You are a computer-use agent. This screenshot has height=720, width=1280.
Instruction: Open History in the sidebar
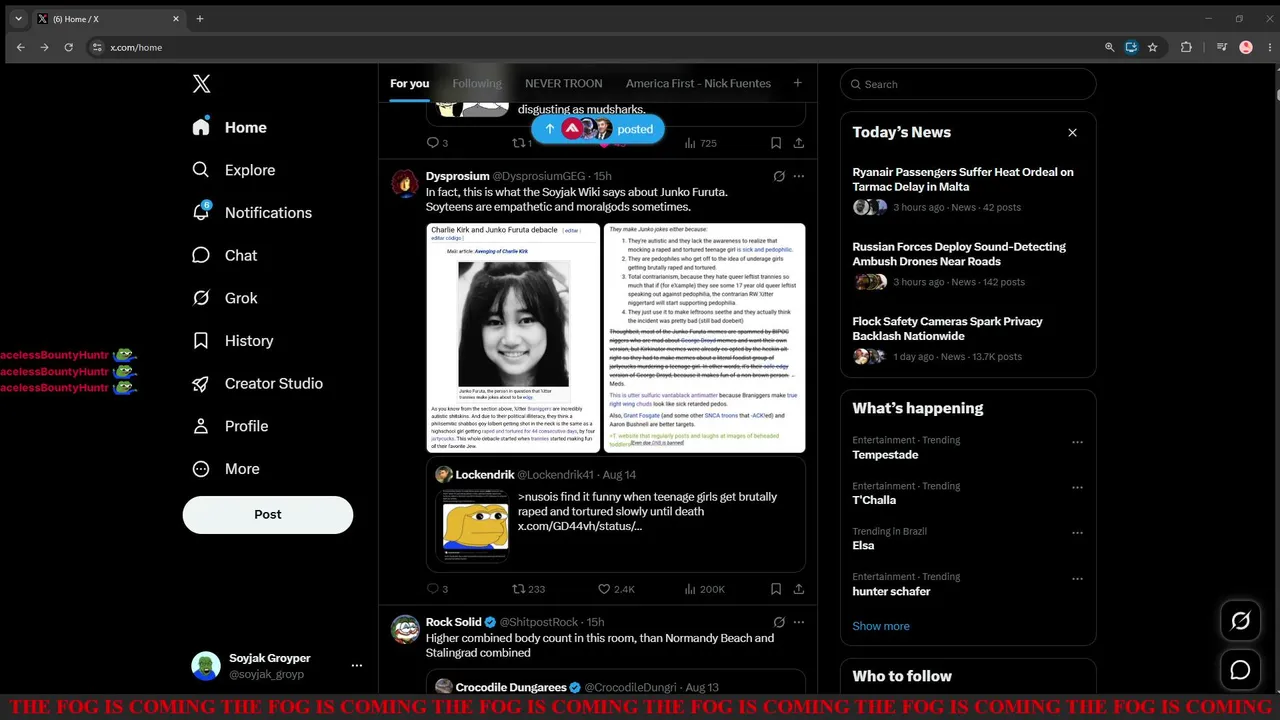(x=233, y=341)
